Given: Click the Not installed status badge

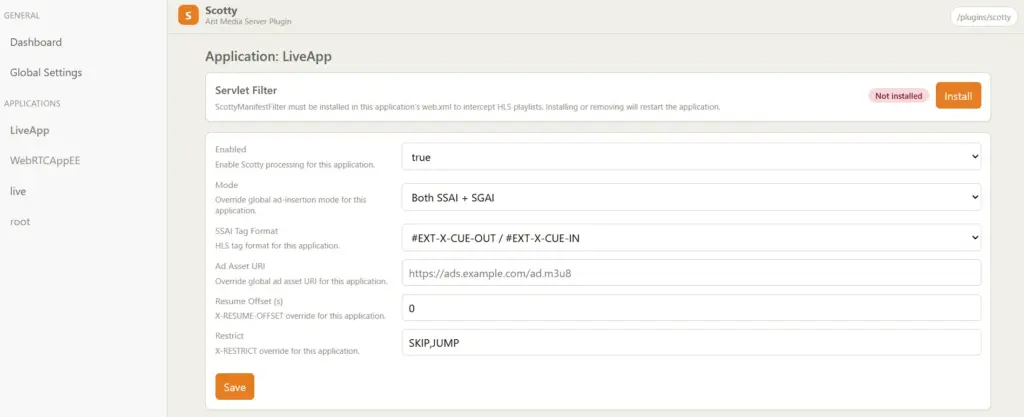Looking at the screenshot, I should click(x=899, y=96).
